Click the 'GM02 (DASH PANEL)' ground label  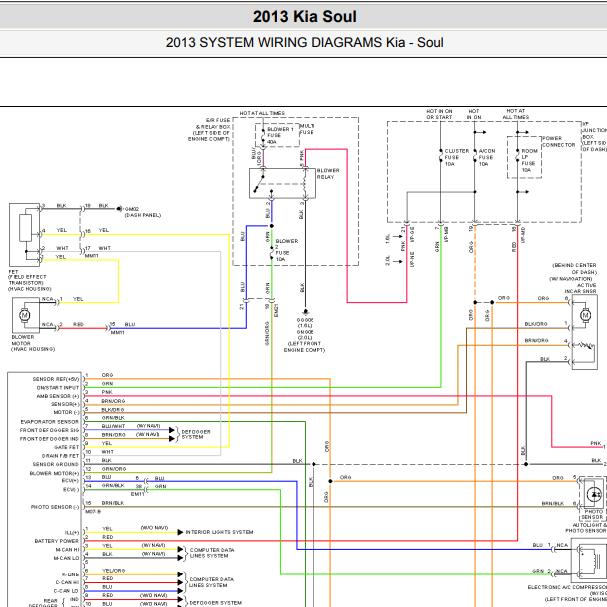143,212
